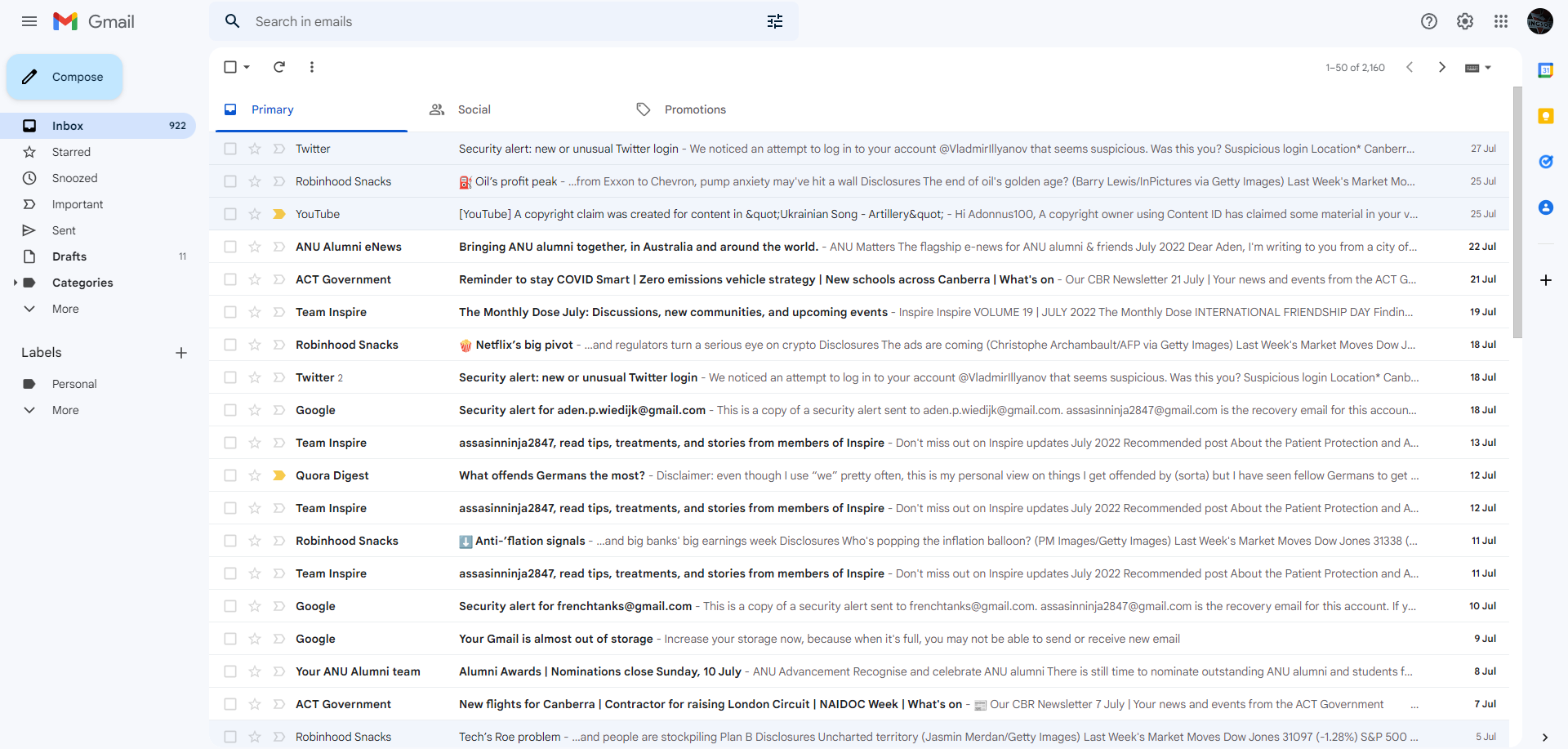Select the YouTube email checkbox
The image size is (1568, 749).
230,214
